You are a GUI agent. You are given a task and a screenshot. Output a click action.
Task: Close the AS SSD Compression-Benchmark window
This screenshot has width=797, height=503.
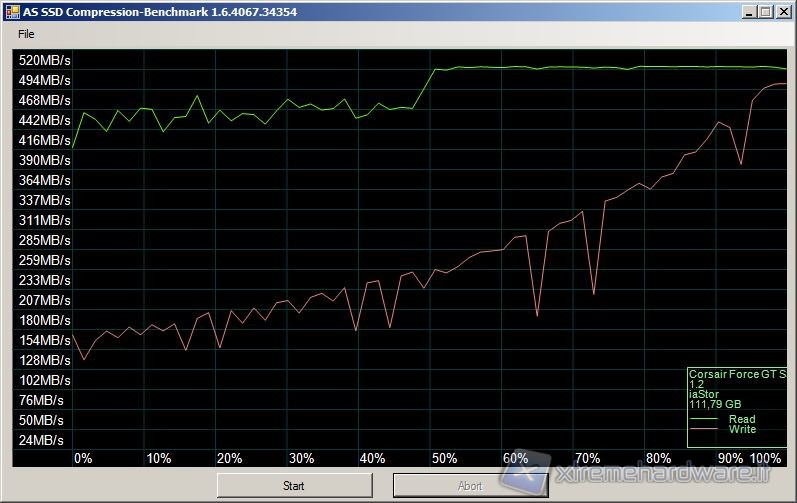pyautogui.click(x=783, y=11)
